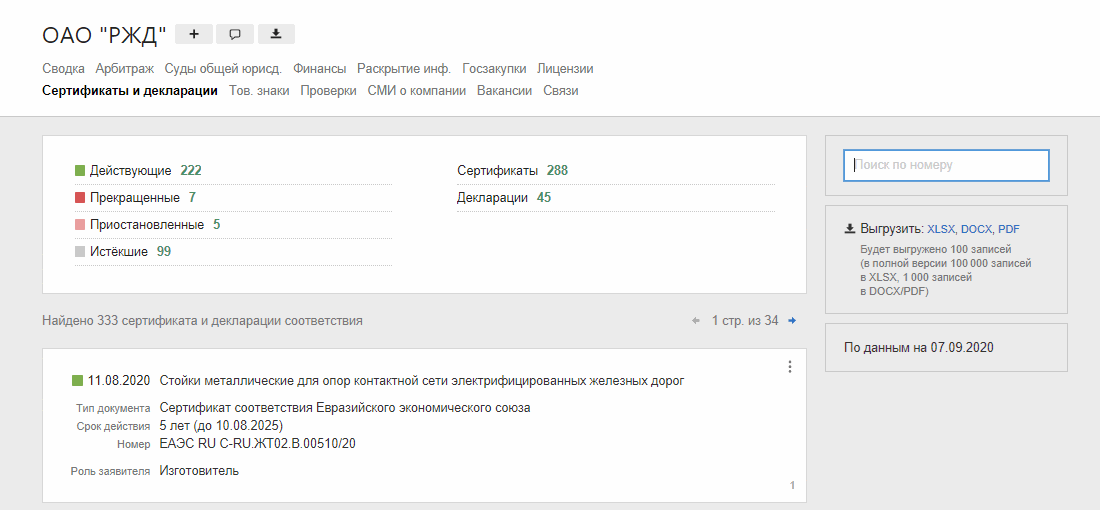
Task: Click the previous page left arrow
Action: [696, 321]
